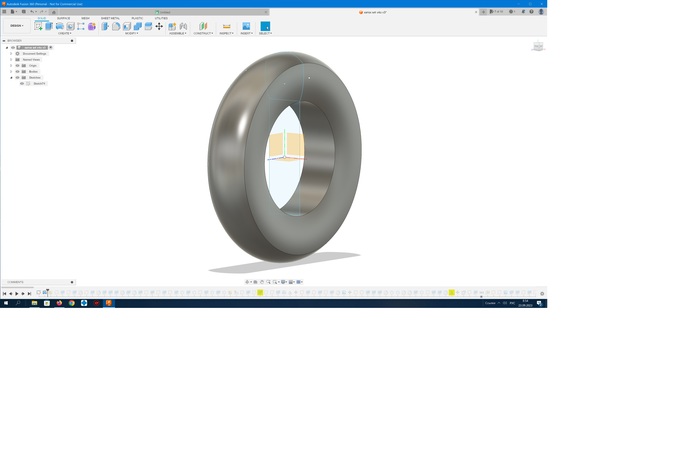Viewport: 700px width, 463px height.
Task: Select the Move/Copy tool
Action: click(x=159, y=26)
